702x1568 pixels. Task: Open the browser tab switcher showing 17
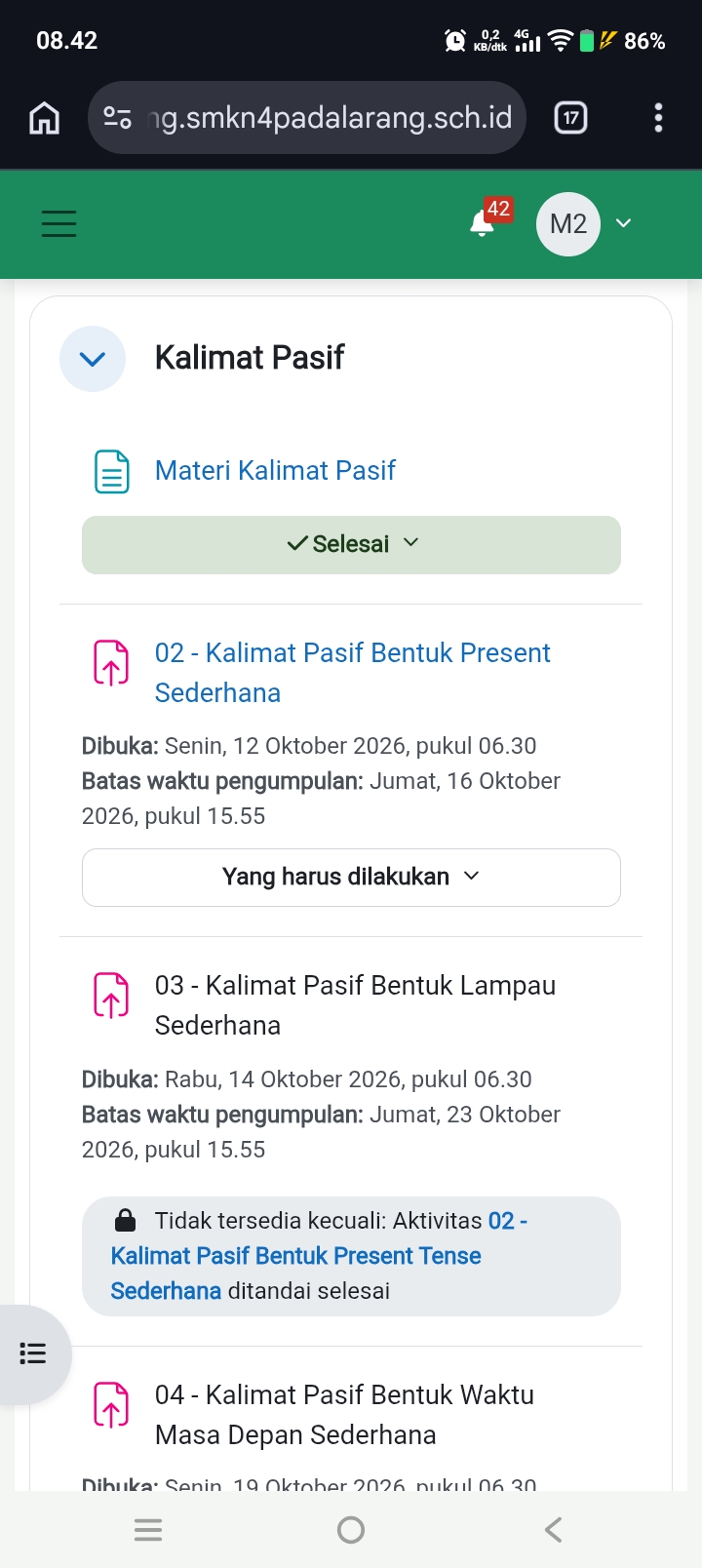pos(570,118)
